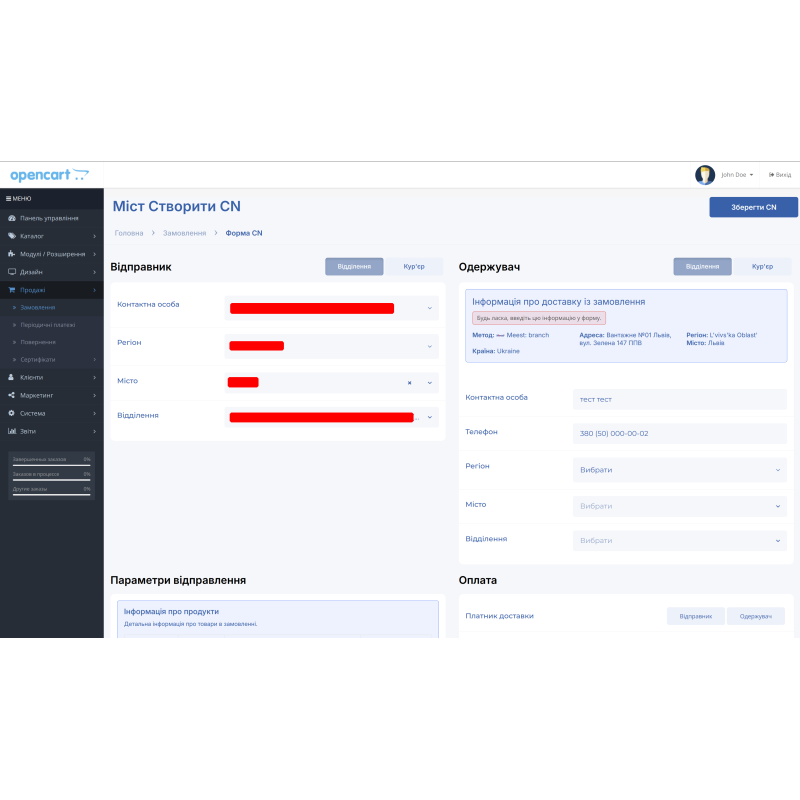Viewport: 800px width, 800px height.
Task: Open the receiver Регіон dropdown
Action: 678,470
